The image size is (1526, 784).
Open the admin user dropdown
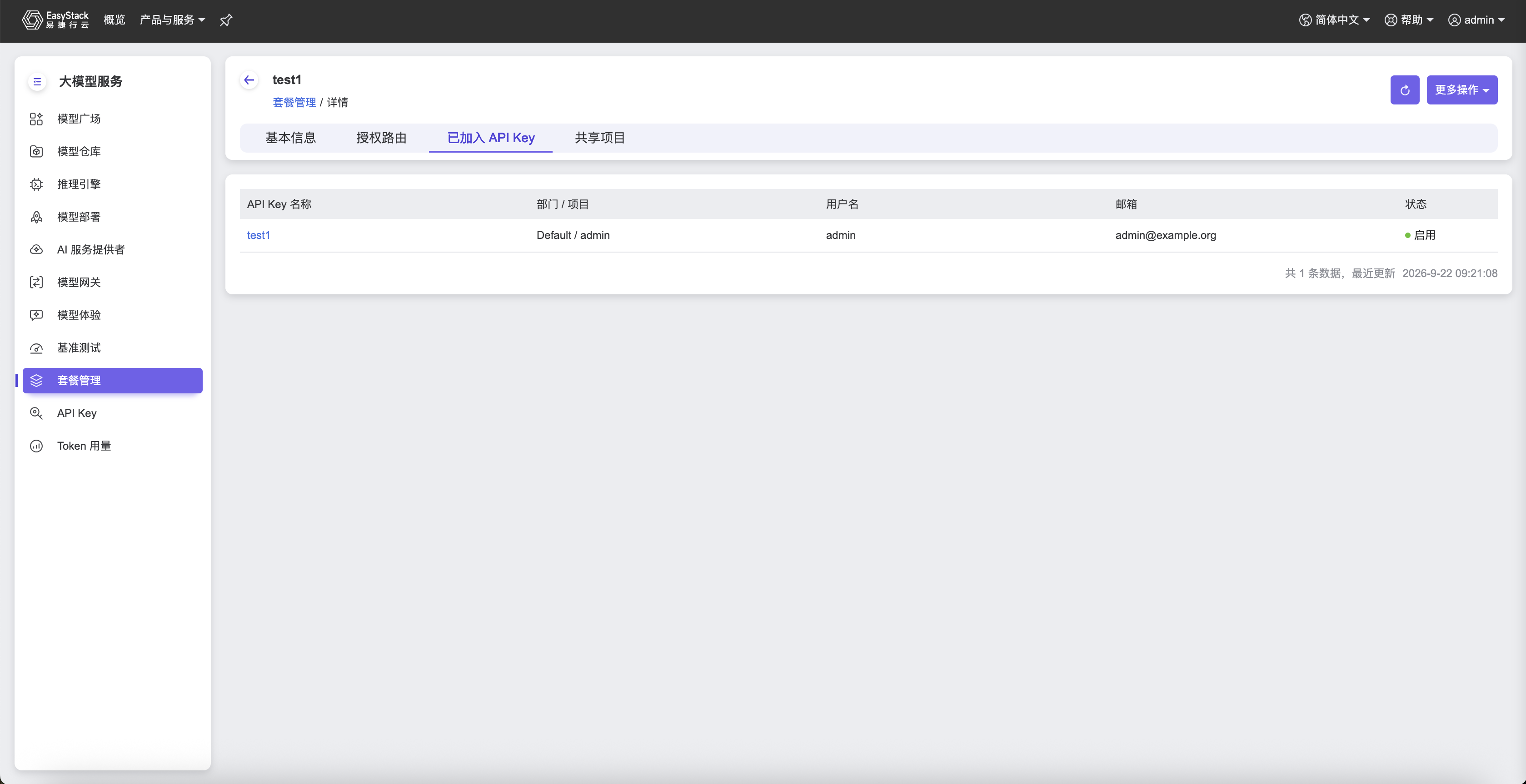[1476, 20]
